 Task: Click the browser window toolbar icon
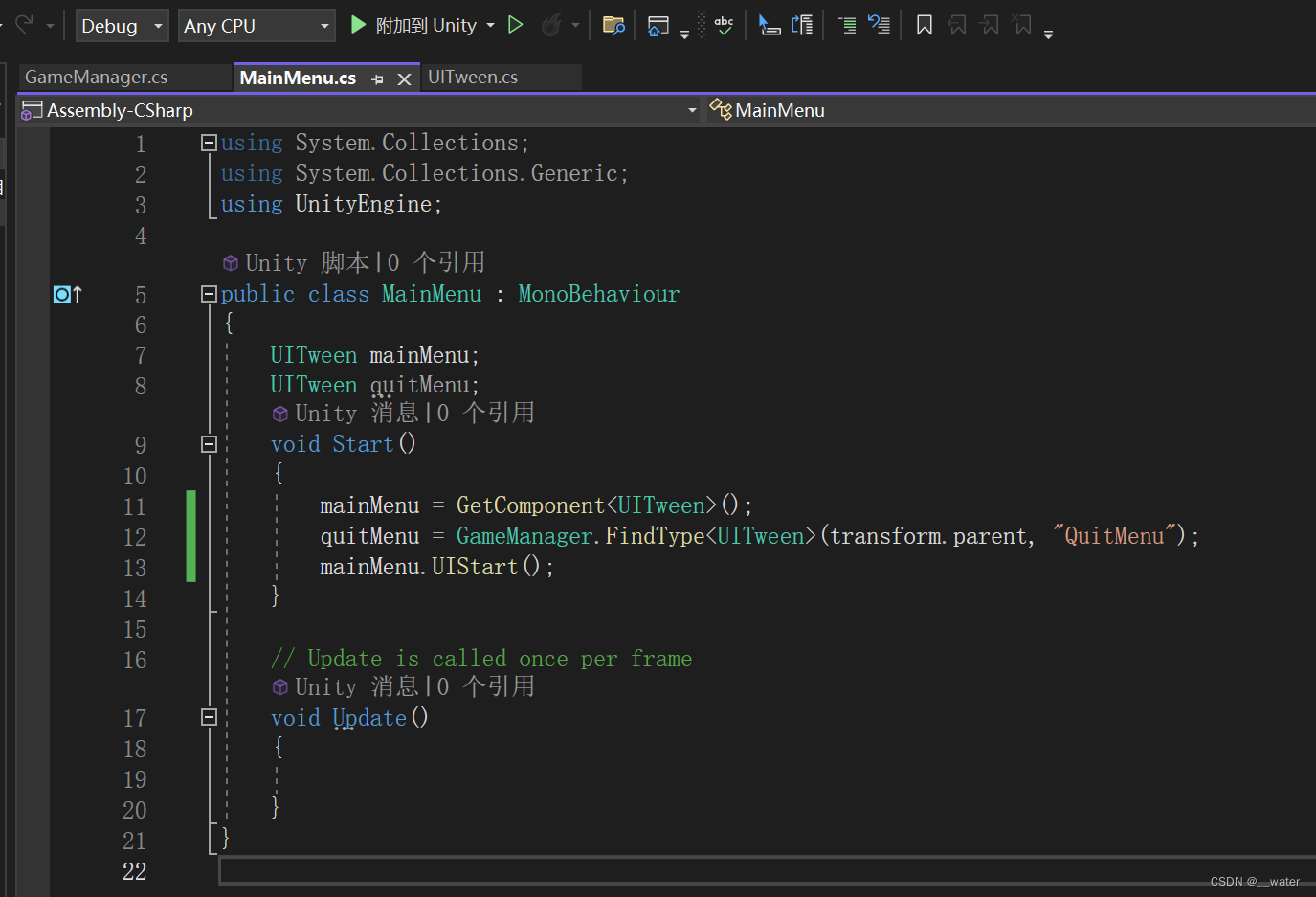tap(658, 26)
